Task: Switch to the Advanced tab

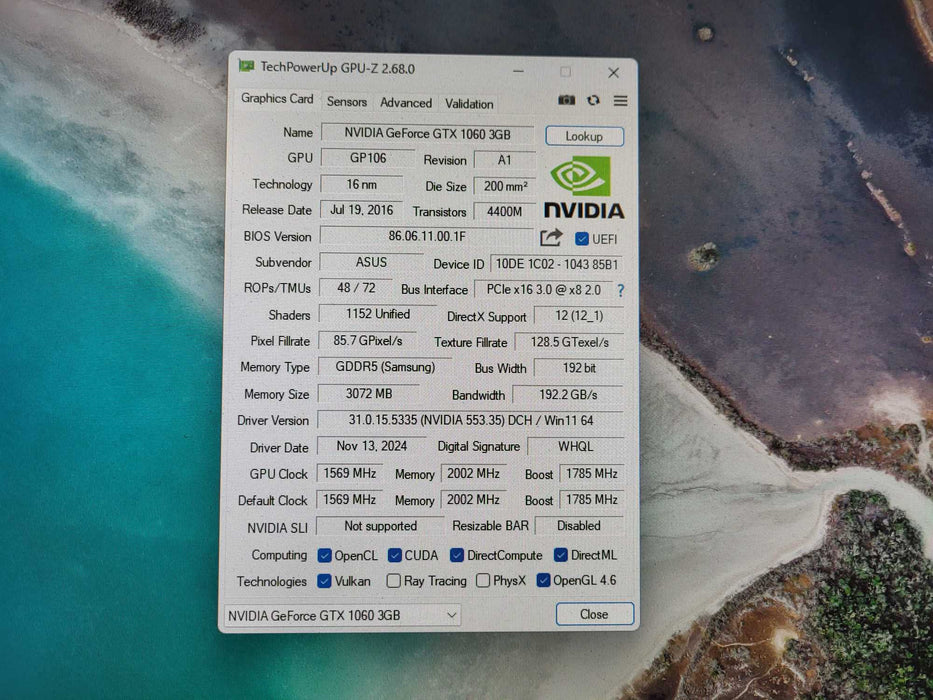Action: [x=406, y=103]
